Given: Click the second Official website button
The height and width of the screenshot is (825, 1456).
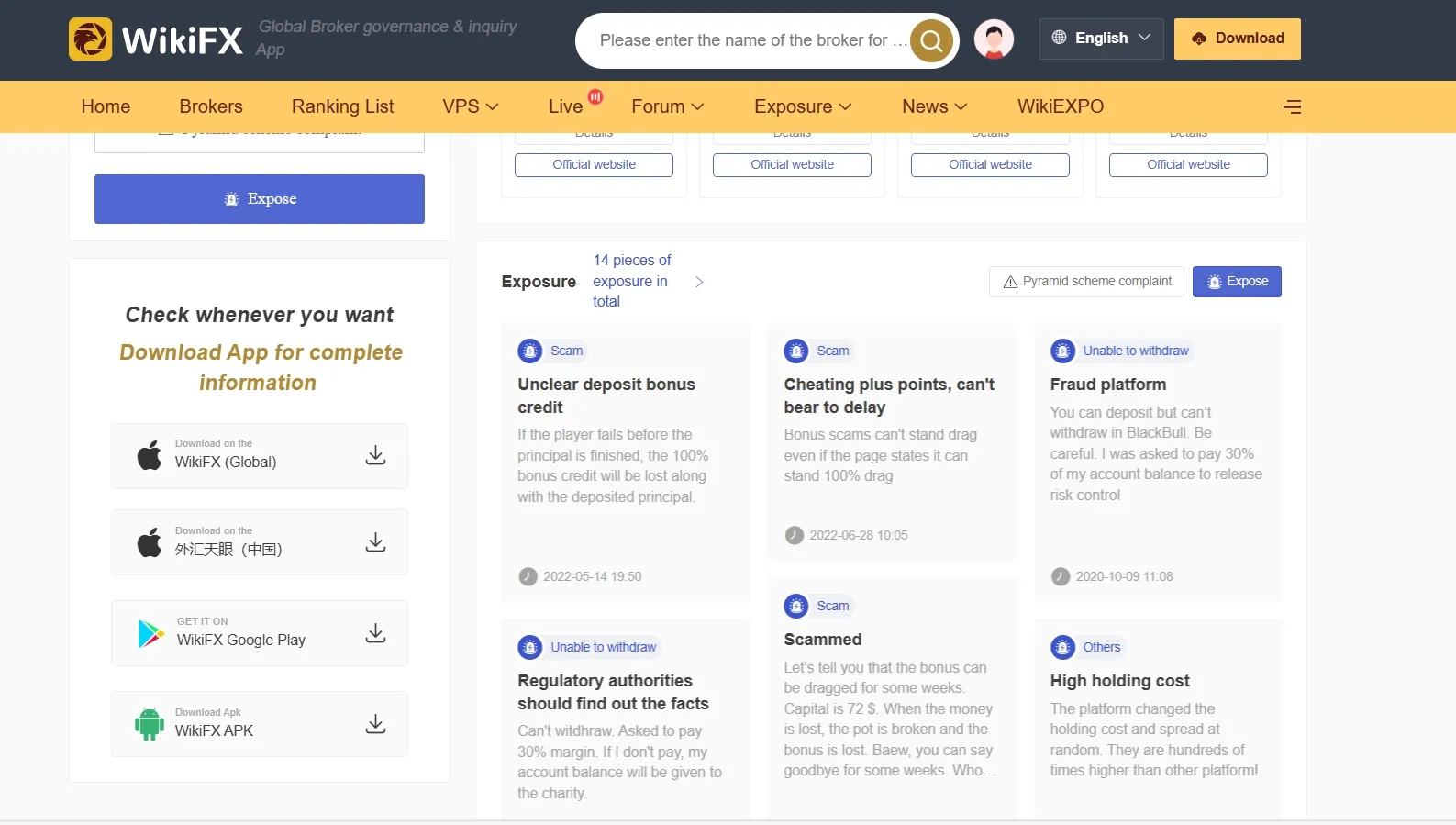Looking at the screenshot, I should 792,165.
